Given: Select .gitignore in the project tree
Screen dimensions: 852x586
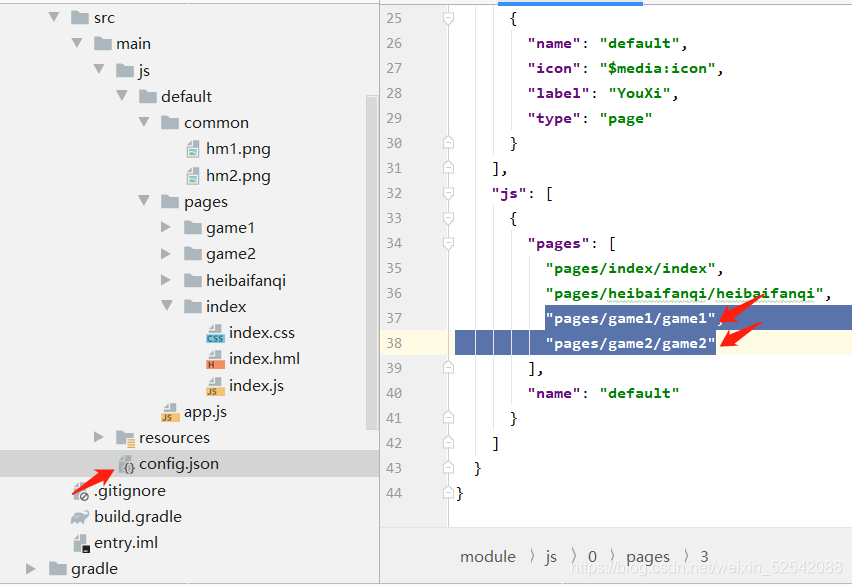Looking at the screenshot, I should (129, 491).
